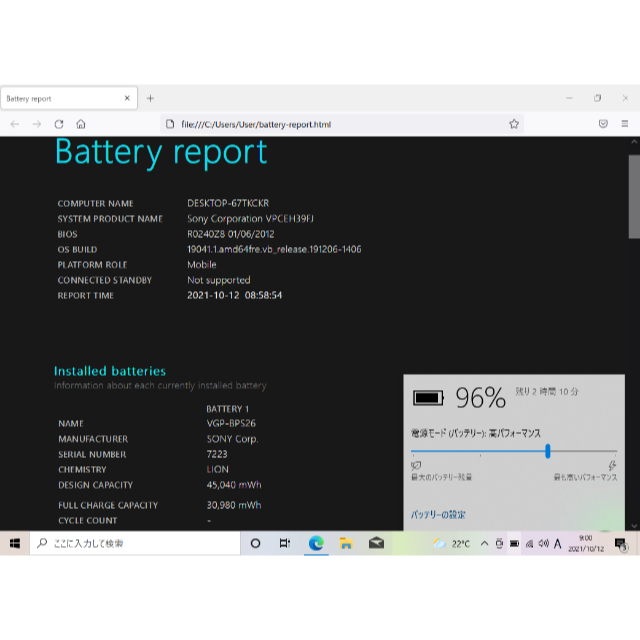Viewport: 640px width, 640px height.
Task: Go forward with the browser forward arrow
Action: point(37,124)
